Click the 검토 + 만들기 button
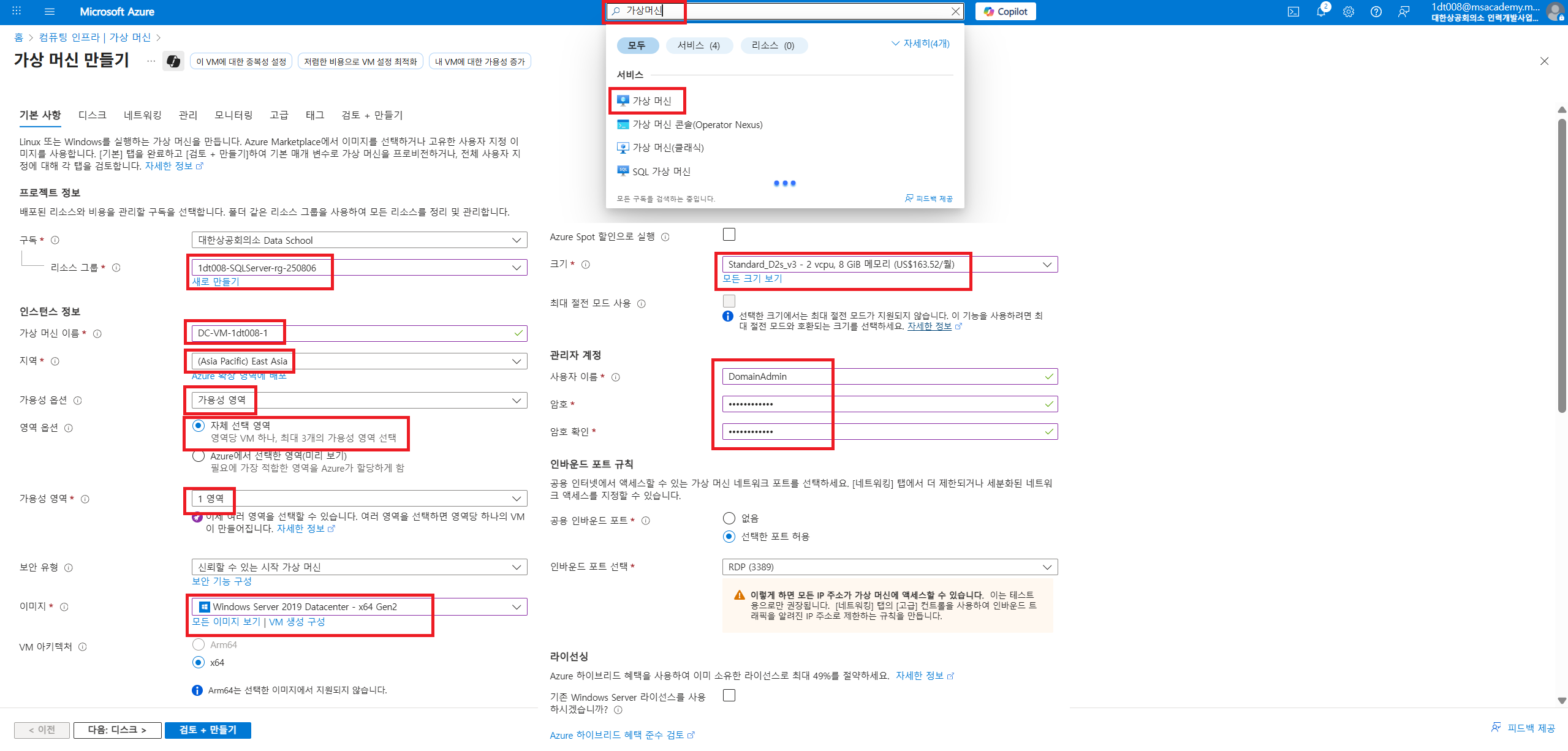The width and height of the screenshot is (1568, 751). click(x=207, y=730)
